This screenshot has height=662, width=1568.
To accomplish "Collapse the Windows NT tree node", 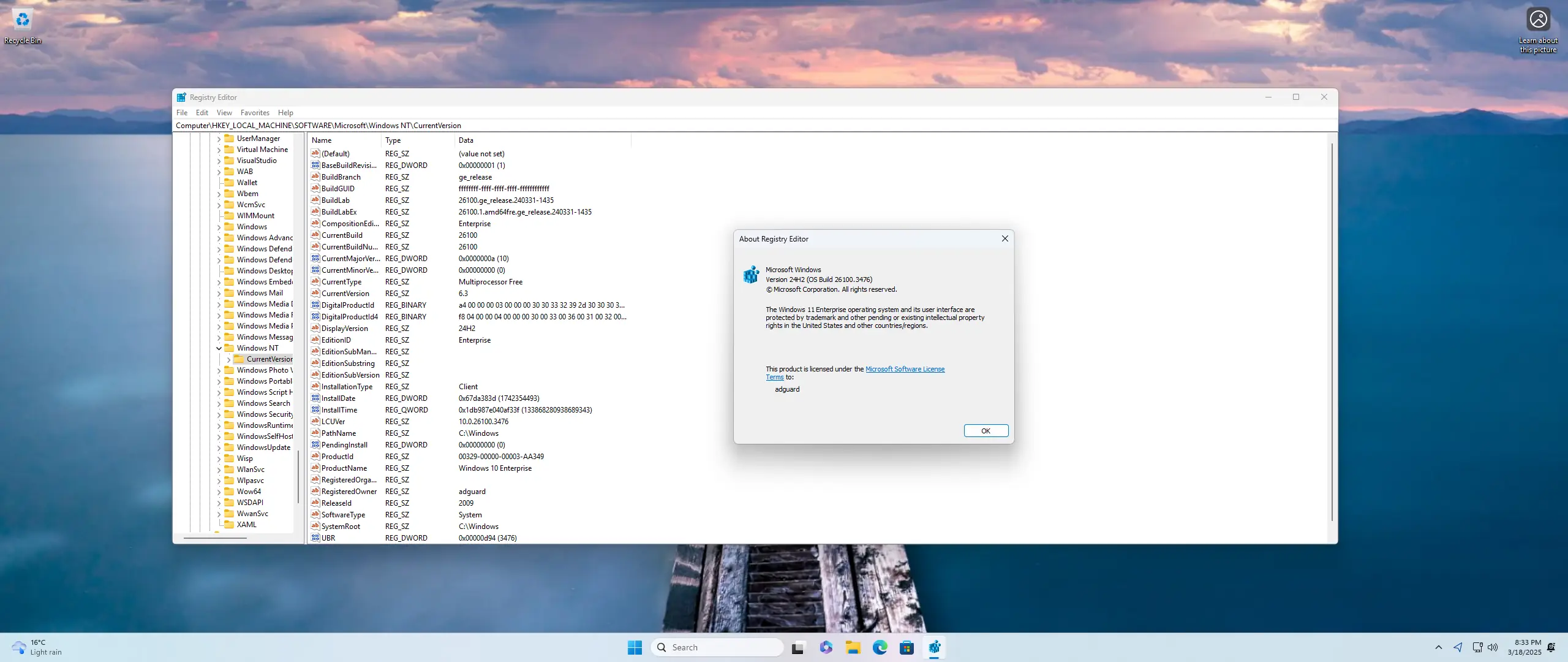I will point(219,348).
